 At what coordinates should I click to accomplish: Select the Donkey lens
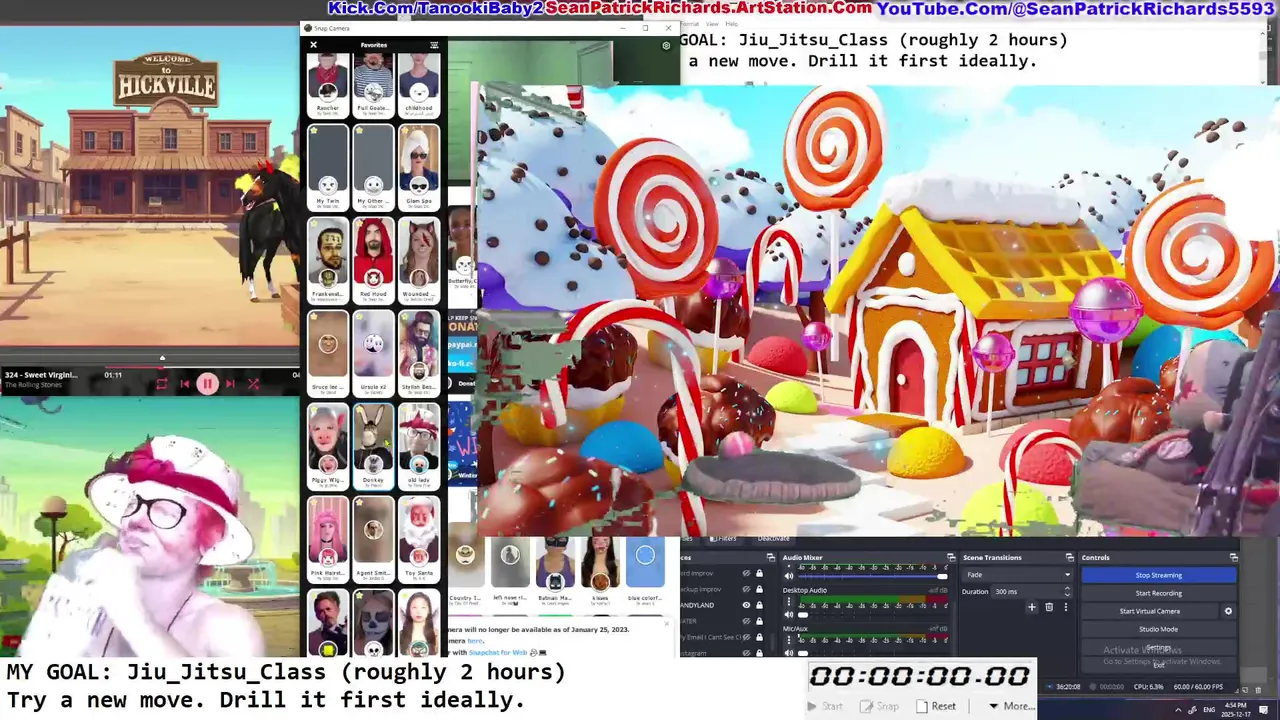point(373,445)
